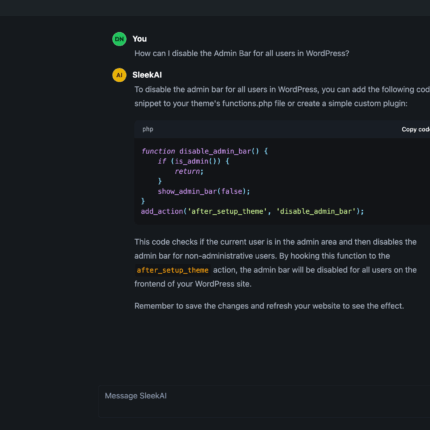
Task: Click the 'return;' code line
Action: coord(189,171)
